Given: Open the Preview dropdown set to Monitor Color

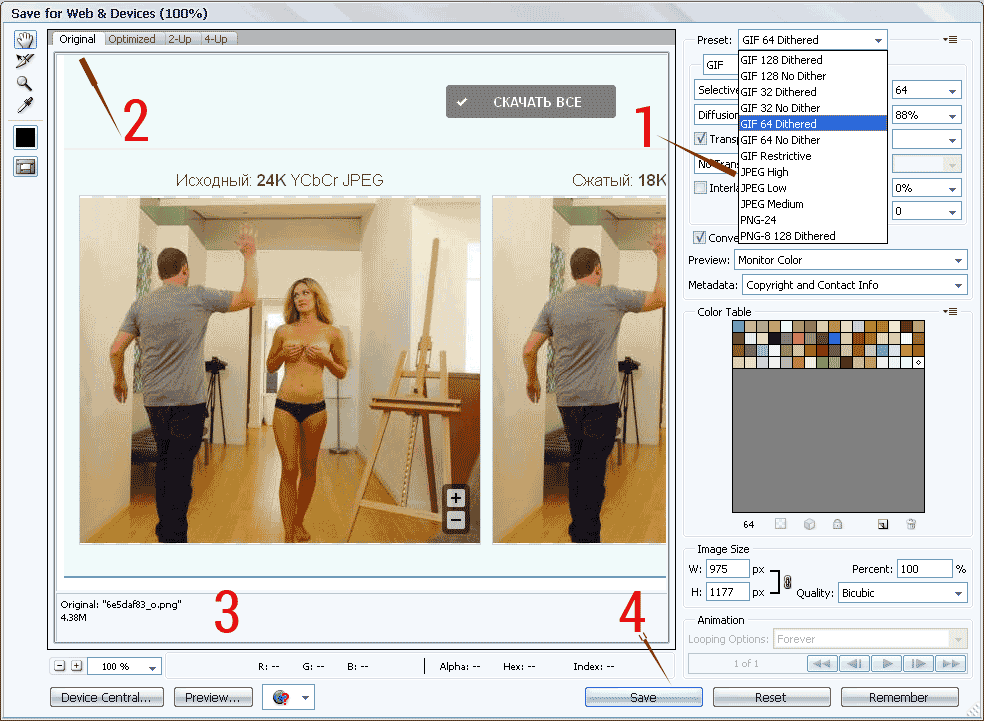Looking at the screenshot, I should coord(850,260).
